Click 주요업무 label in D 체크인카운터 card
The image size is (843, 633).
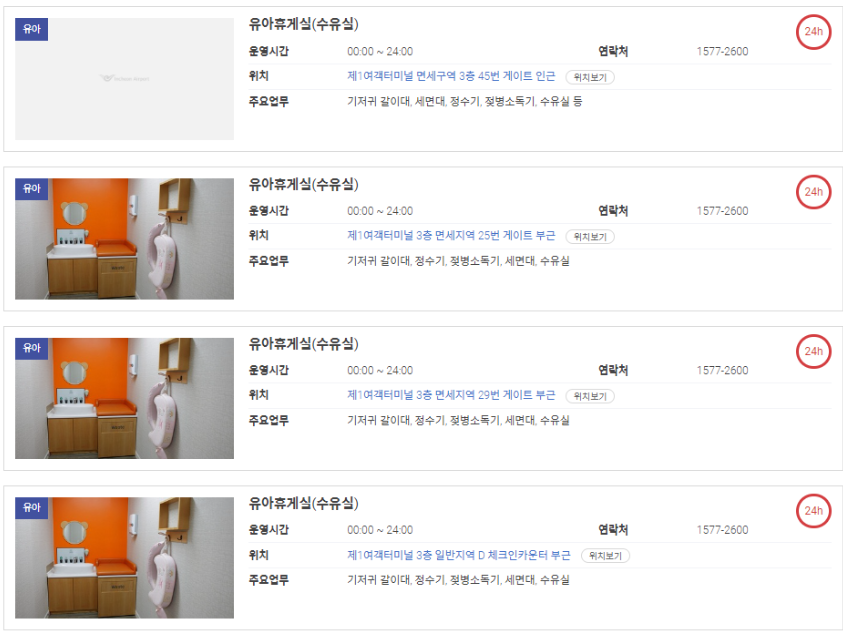(268, 580)
